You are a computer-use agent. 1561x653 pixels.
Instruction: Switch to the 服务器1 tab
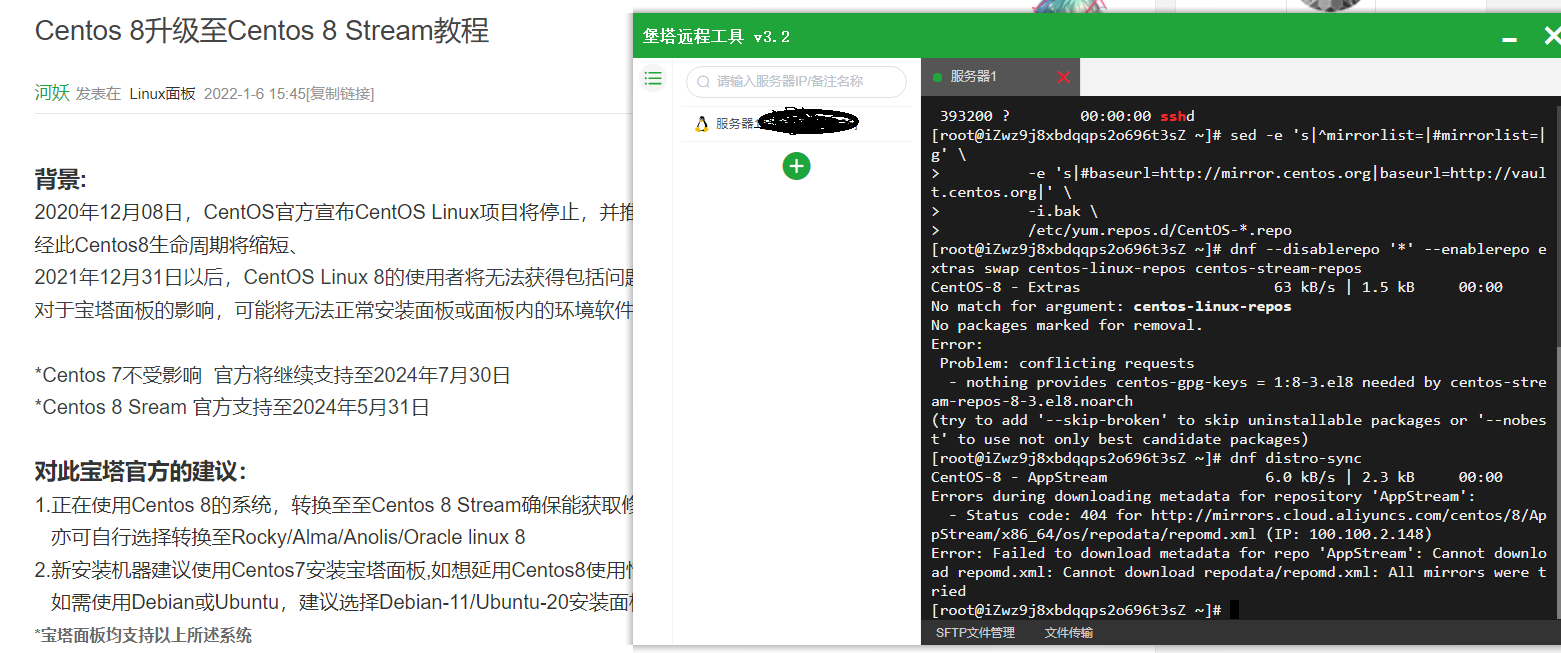pos(1000,77)
